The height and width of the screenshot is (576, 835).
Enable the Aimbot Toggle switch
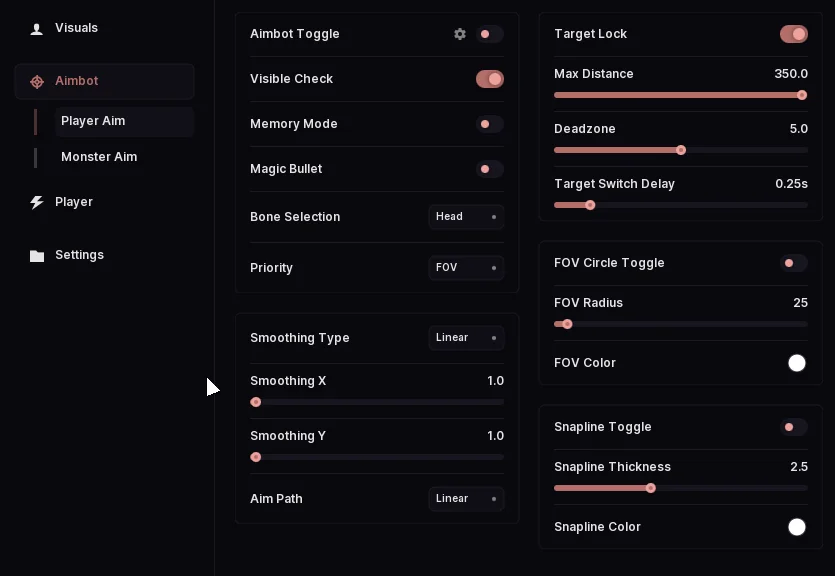point(489,34)
